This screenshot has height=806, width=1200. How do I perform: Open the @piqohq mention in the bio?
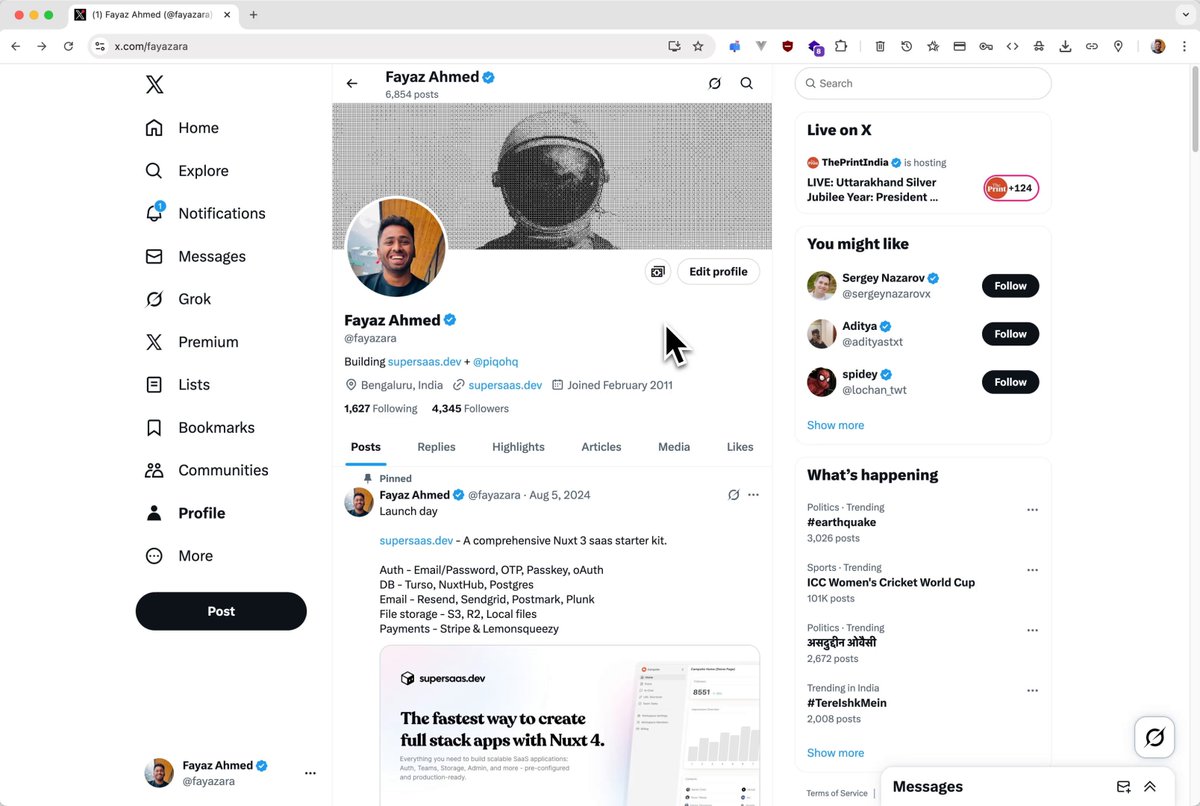pos(495,362)
